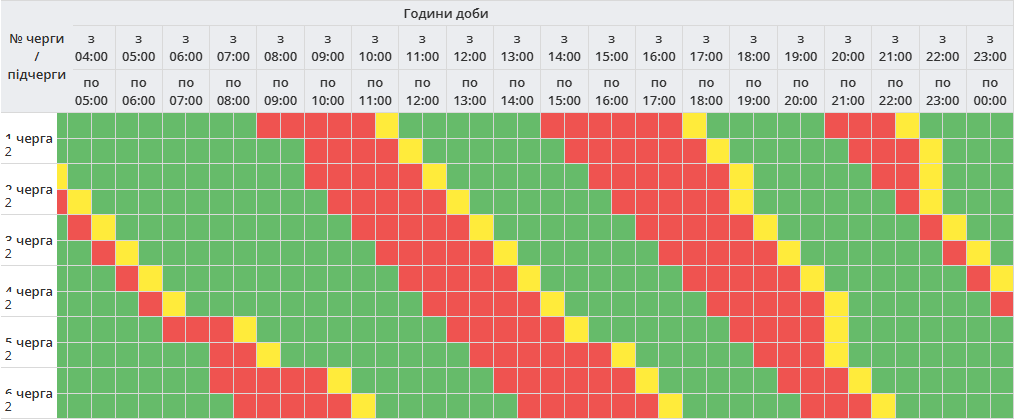Select the 'по 11:00' end-time cell

coord(375,91)
